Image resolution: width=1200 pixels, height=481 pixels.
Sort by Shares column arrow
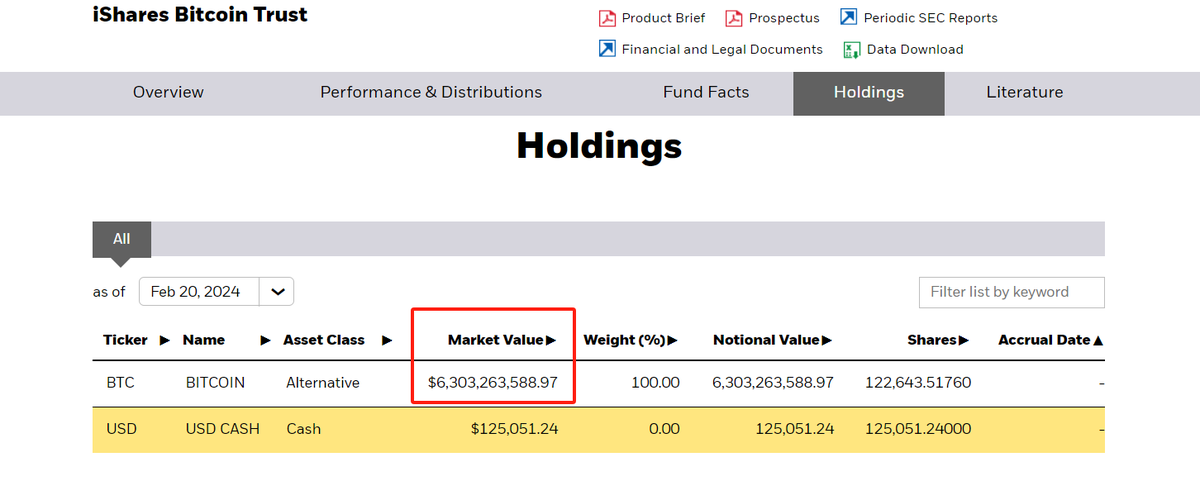click(x=964, y=340)
